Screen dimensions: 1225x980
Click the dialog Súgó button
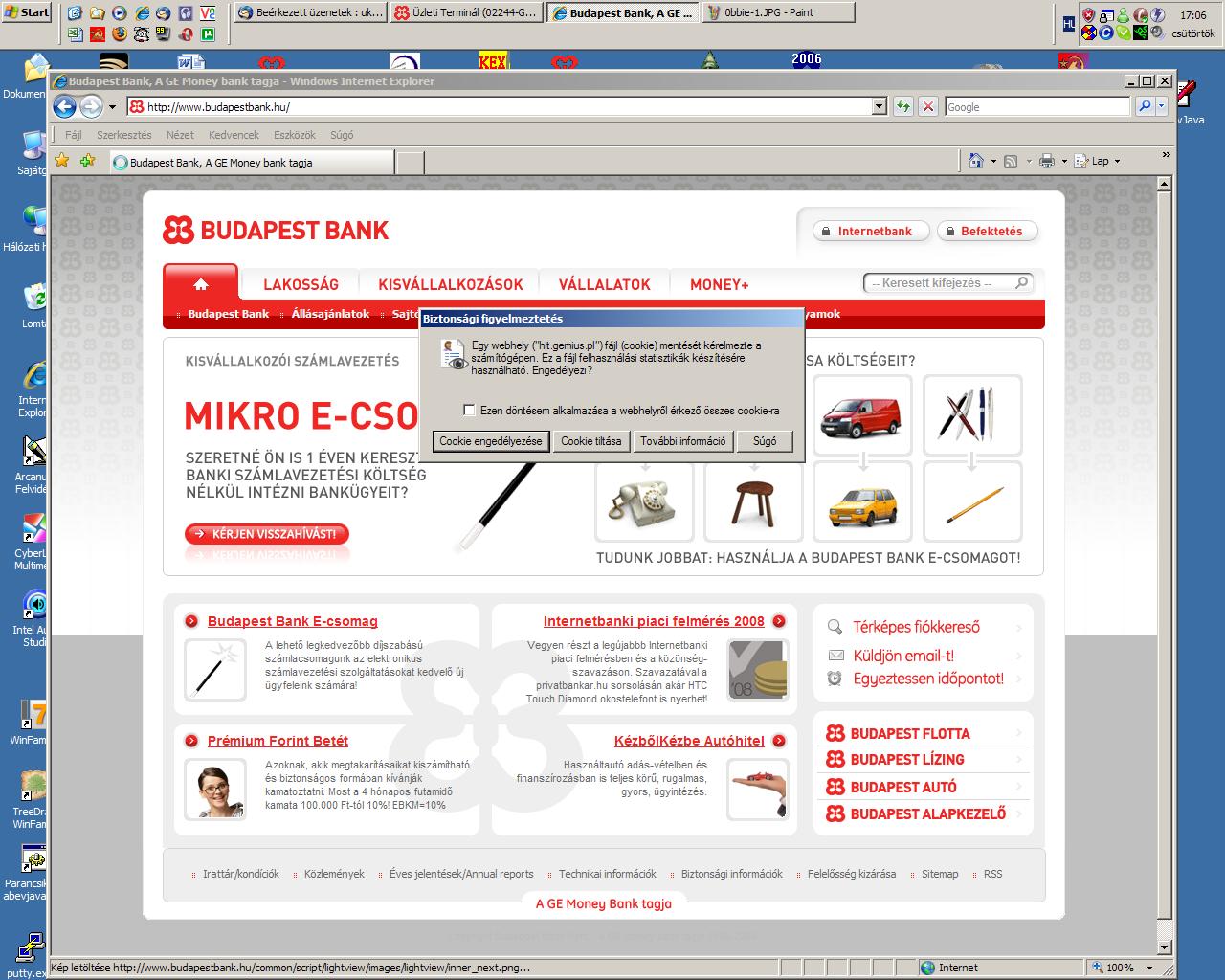tap(765, 441)
